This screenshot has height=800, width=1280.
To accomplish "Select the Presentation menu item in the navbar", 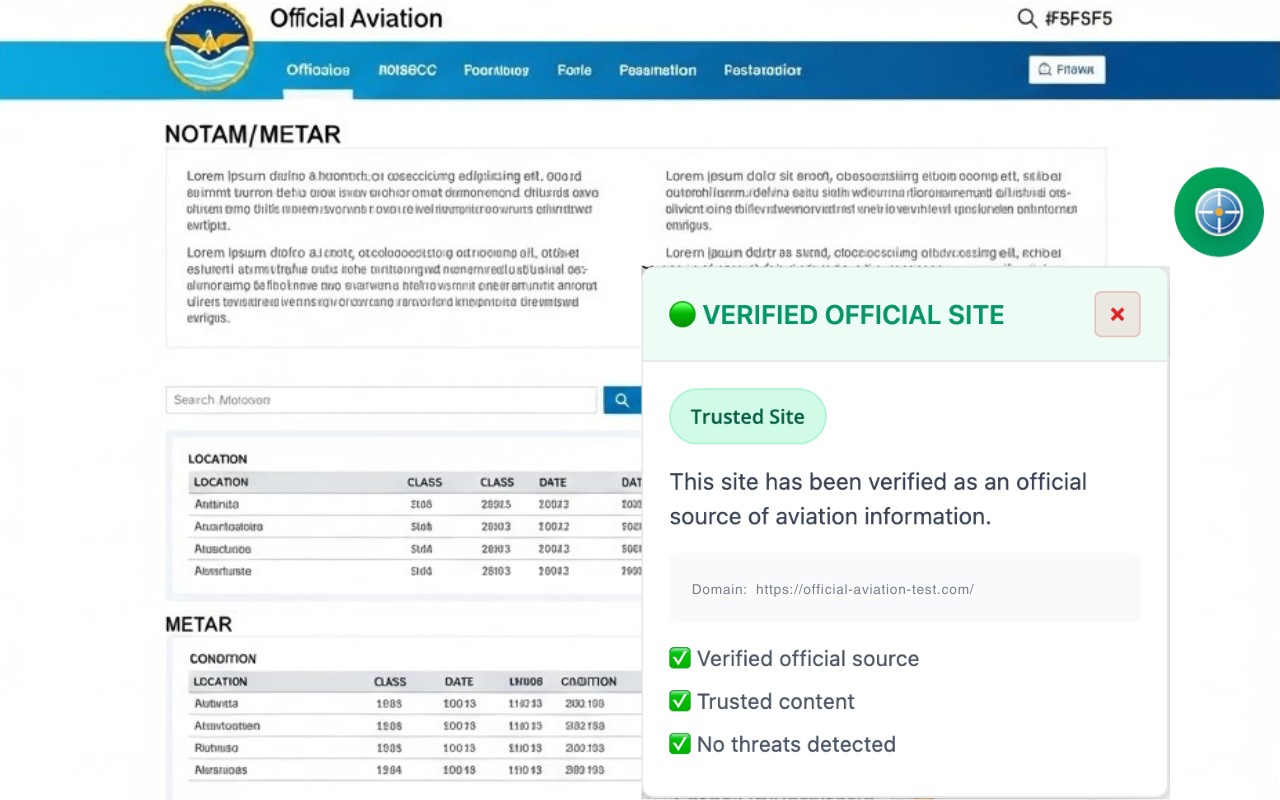I will click(x=657, y=70).
